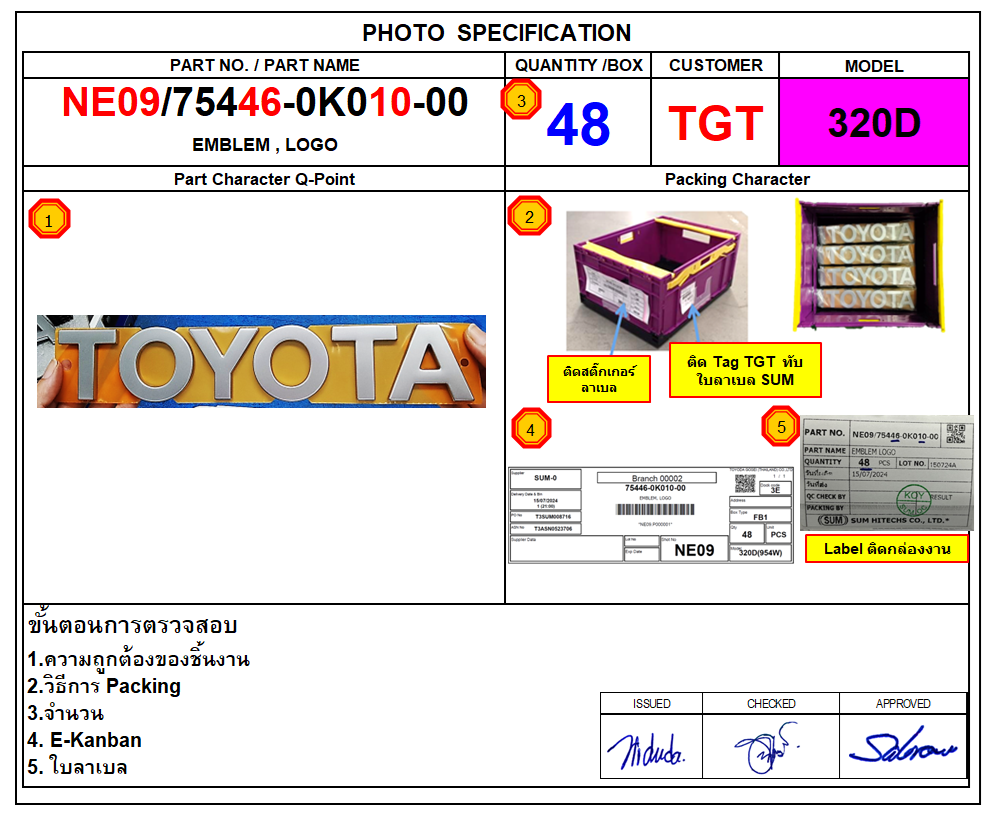This screenshot has height=821, width=997.
Task: Open the top-view photo of packed emblems
Action: click(x=869, y=265)
